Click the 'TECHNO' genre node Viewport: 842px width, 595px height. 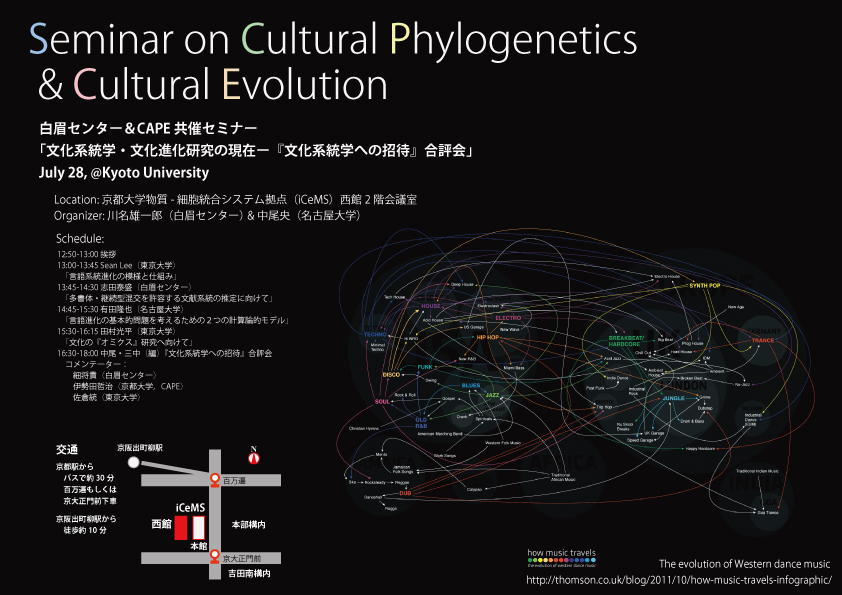pyautogui.click(x=375, y=335)
